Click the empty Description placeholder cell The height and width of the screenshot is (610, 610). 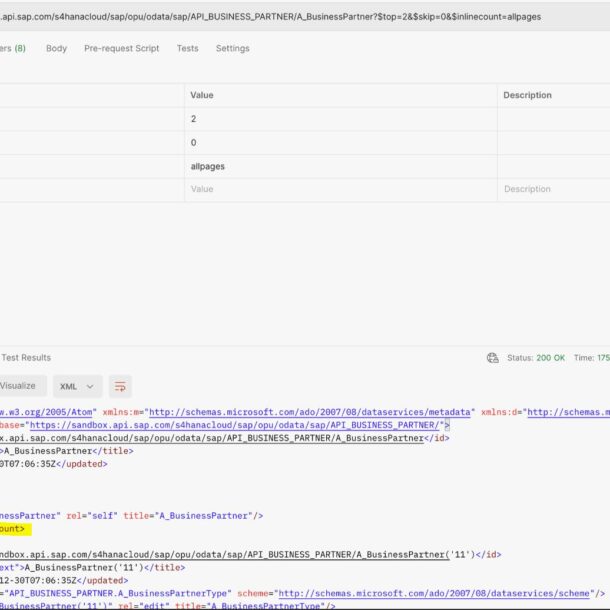click(554, 189)
